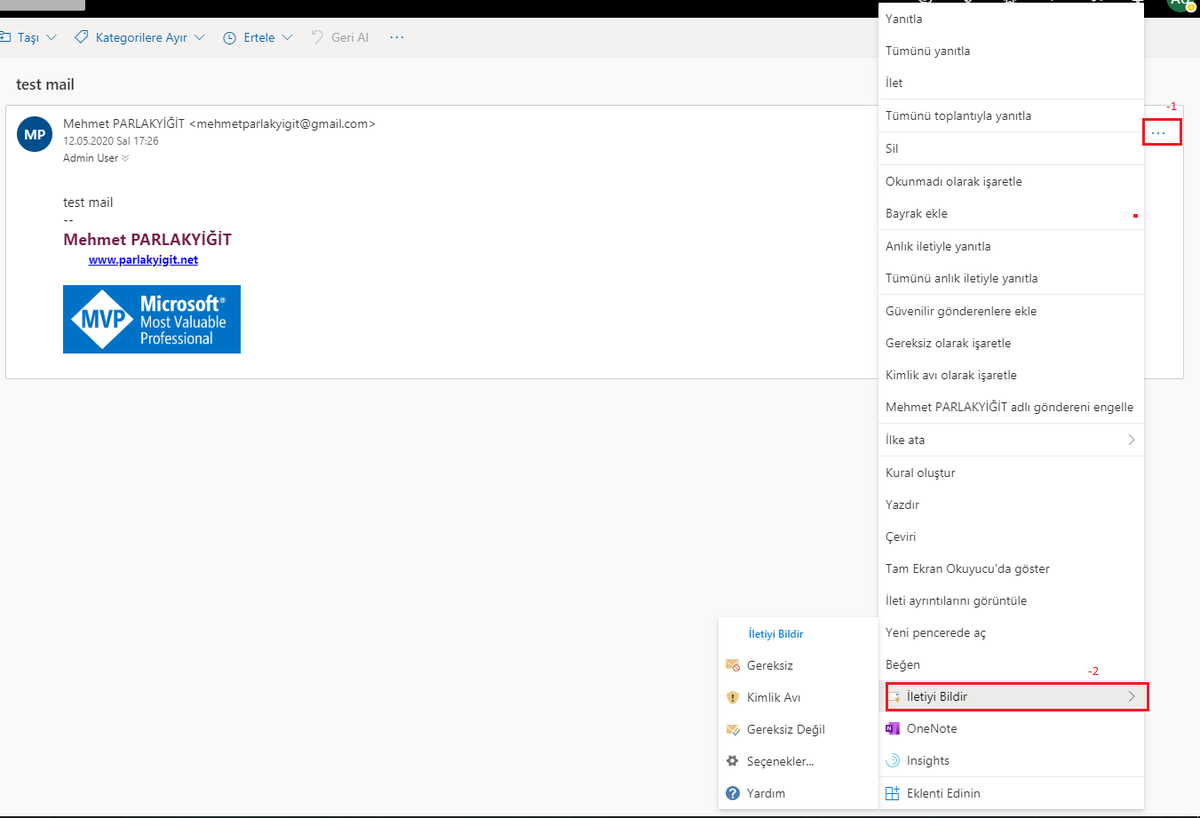Image resolution: width=1200 pixels, height=818 pixels.
Task: Click the Kategorilere Ayır button label
Action: coord(141,37)
